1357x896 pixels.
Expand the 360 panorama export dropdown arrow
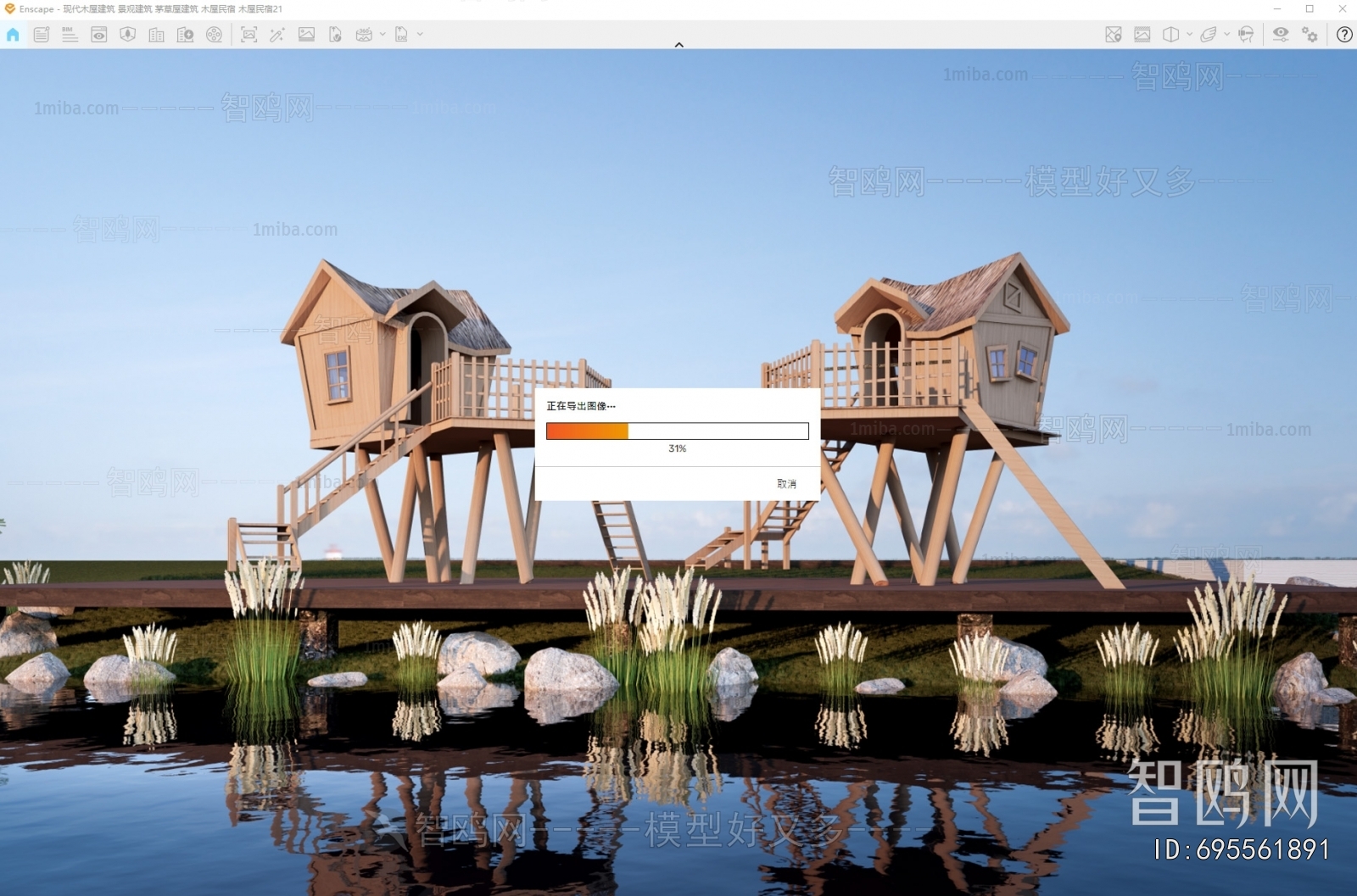pos(383,35)
